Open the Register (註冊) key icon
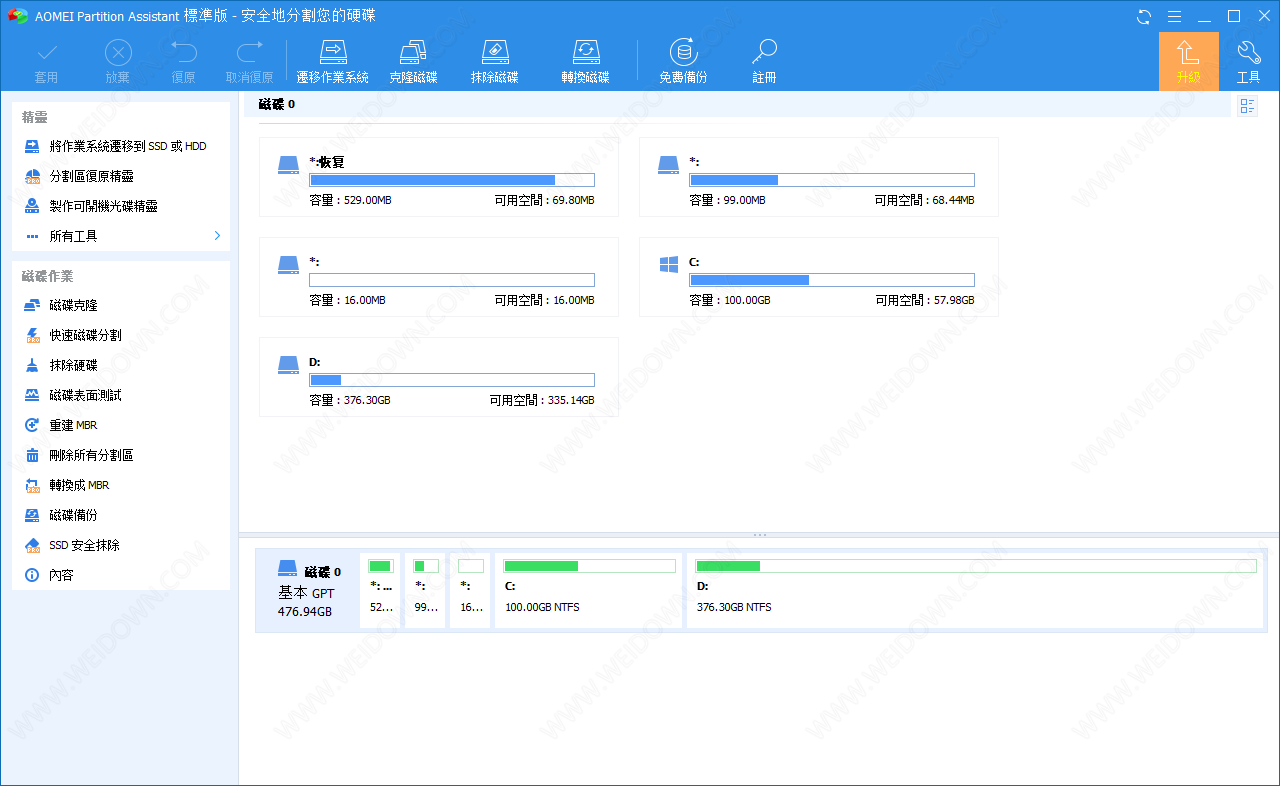 point(765,61)
